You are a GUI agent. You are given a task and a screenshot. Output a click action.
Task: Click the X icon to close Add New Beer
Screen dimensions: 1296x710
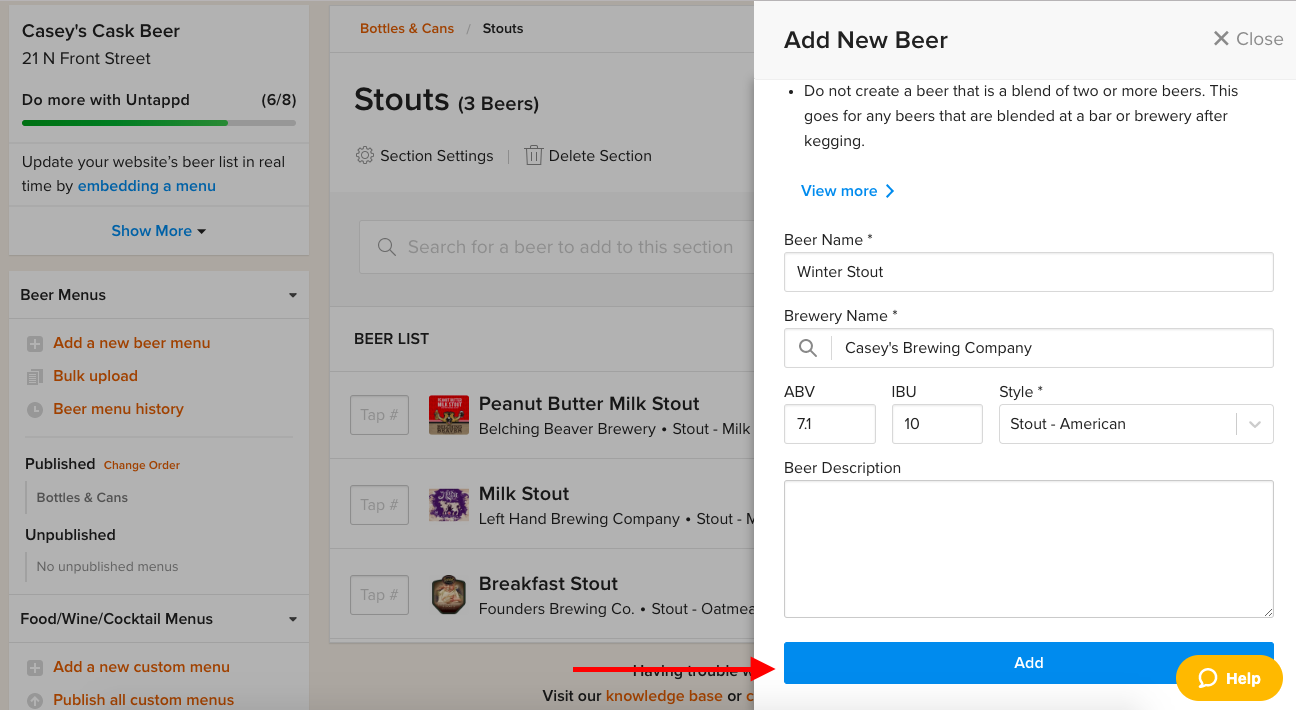pos(1221,39)
